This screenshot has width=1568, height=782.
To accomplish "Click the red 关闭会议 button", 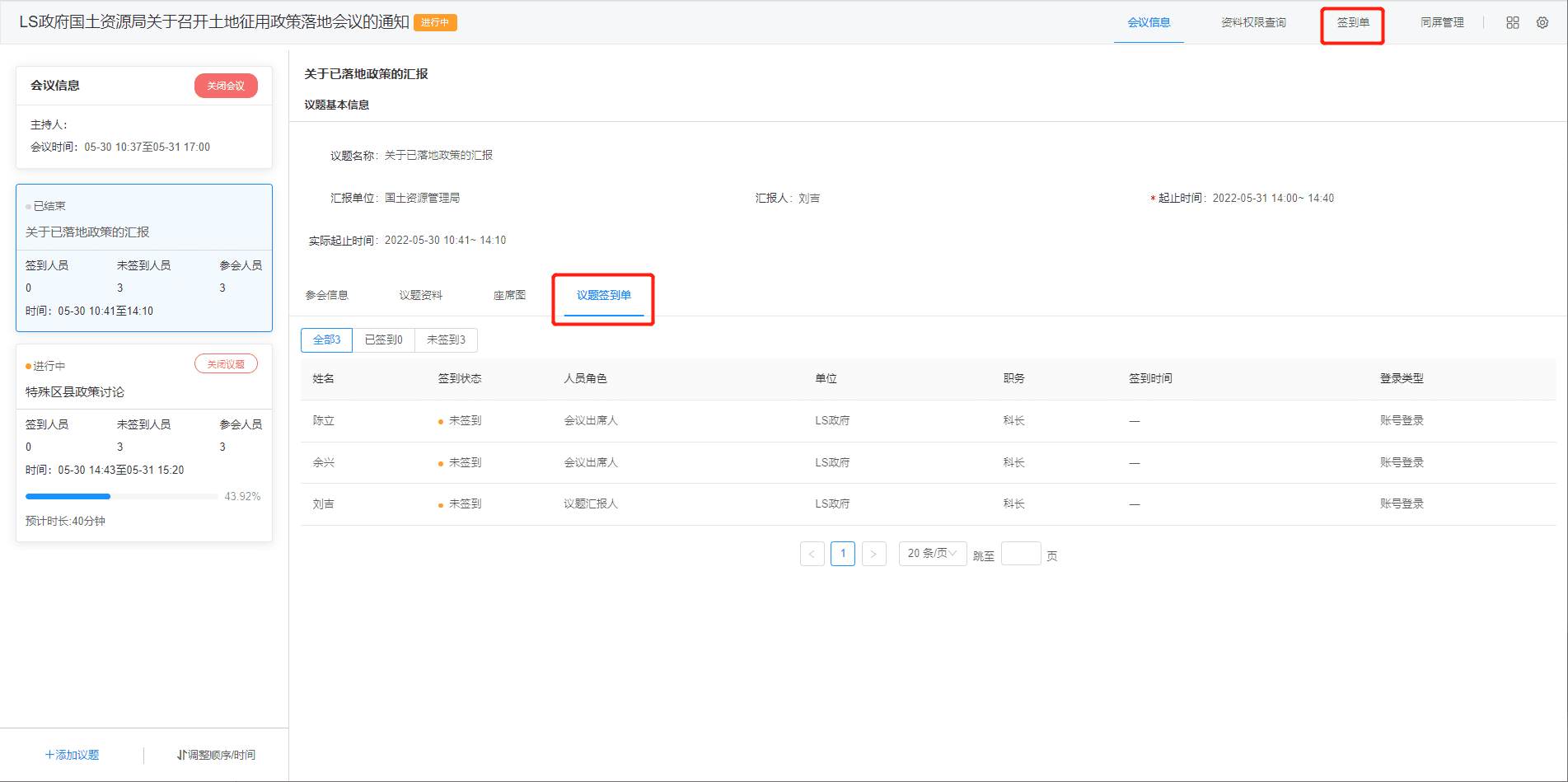I will coord(226,86).
